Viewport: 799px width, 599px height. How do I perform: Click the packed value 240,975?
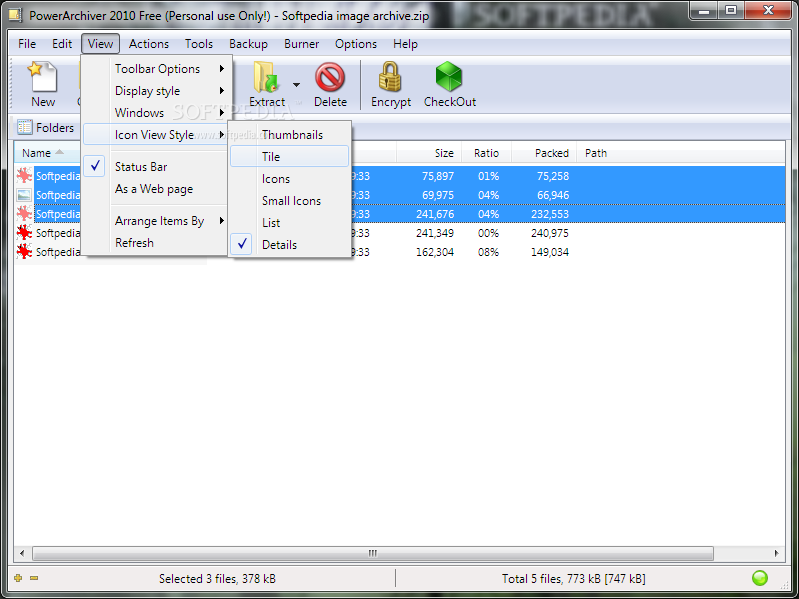(x=550, y=233)
